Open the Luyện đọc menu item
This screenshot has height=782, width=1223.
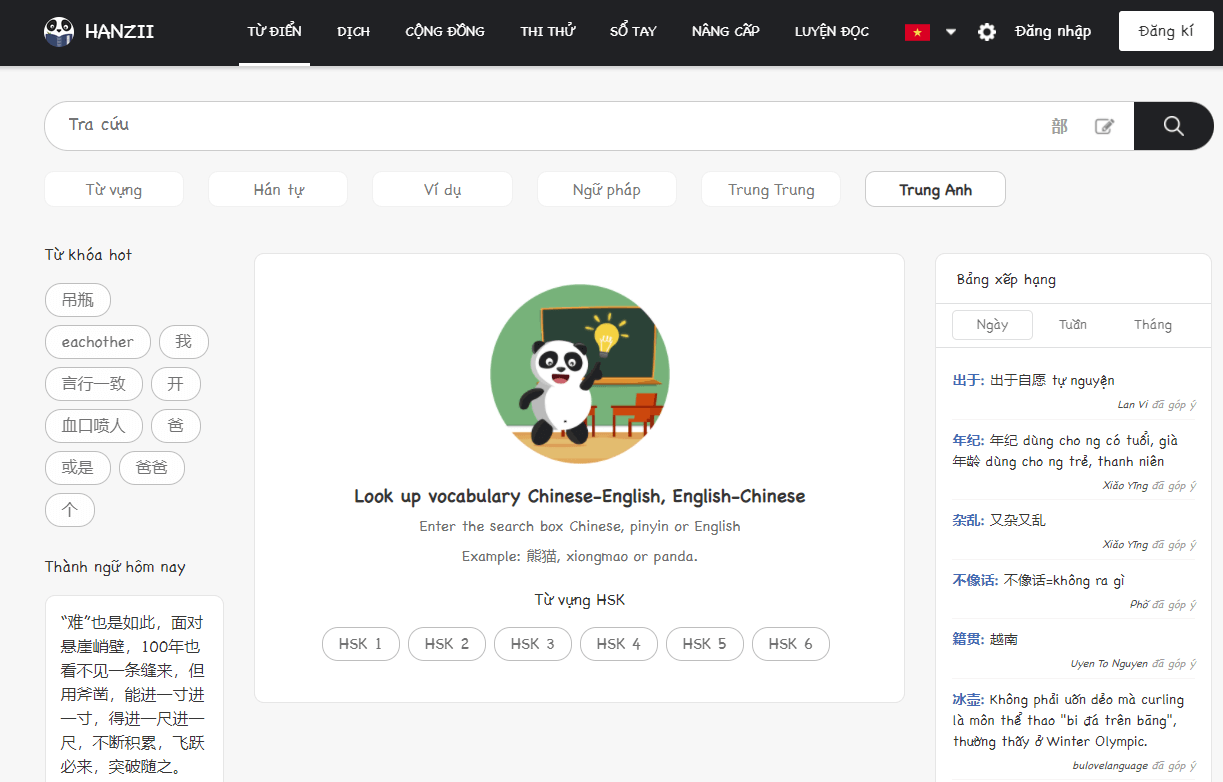coord(831,32)
